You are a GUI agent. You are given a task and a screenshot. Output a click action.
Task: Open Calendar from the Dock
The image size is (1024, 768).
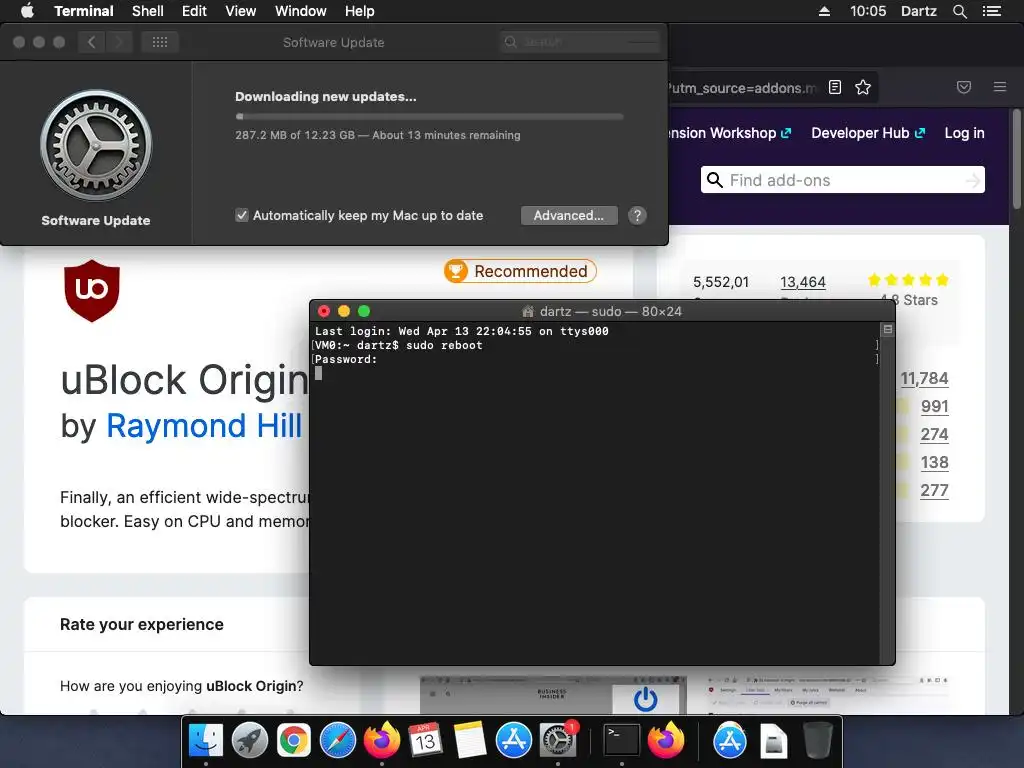[426, 741]
